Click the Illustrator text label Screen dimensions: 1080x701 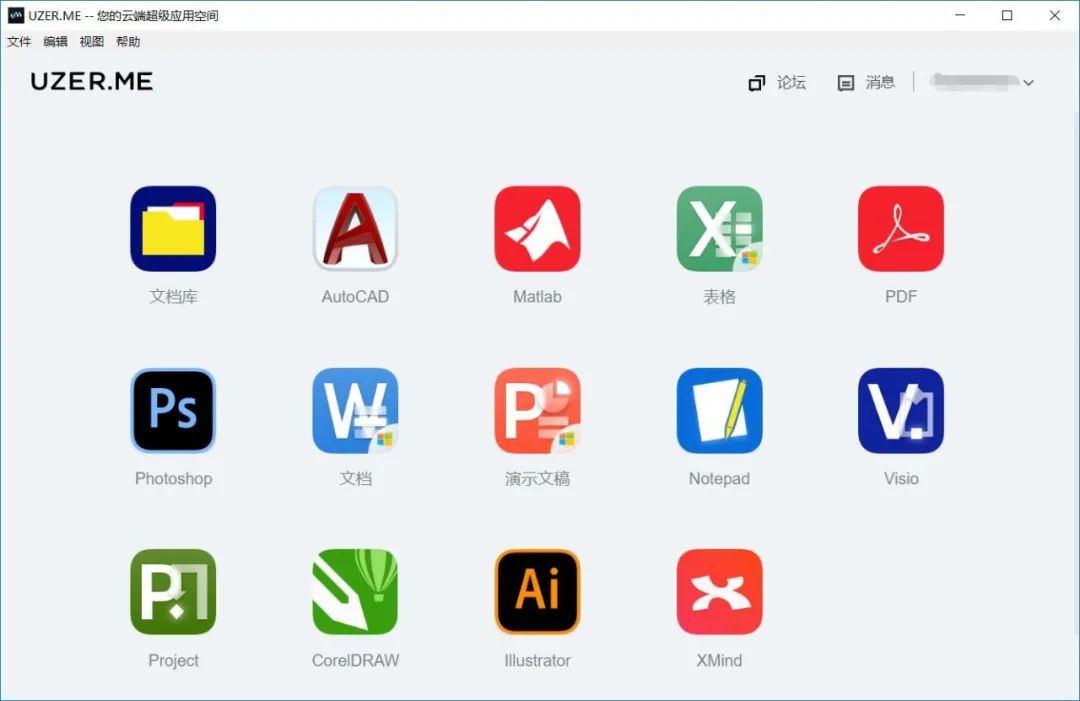(x=537, y=660)
